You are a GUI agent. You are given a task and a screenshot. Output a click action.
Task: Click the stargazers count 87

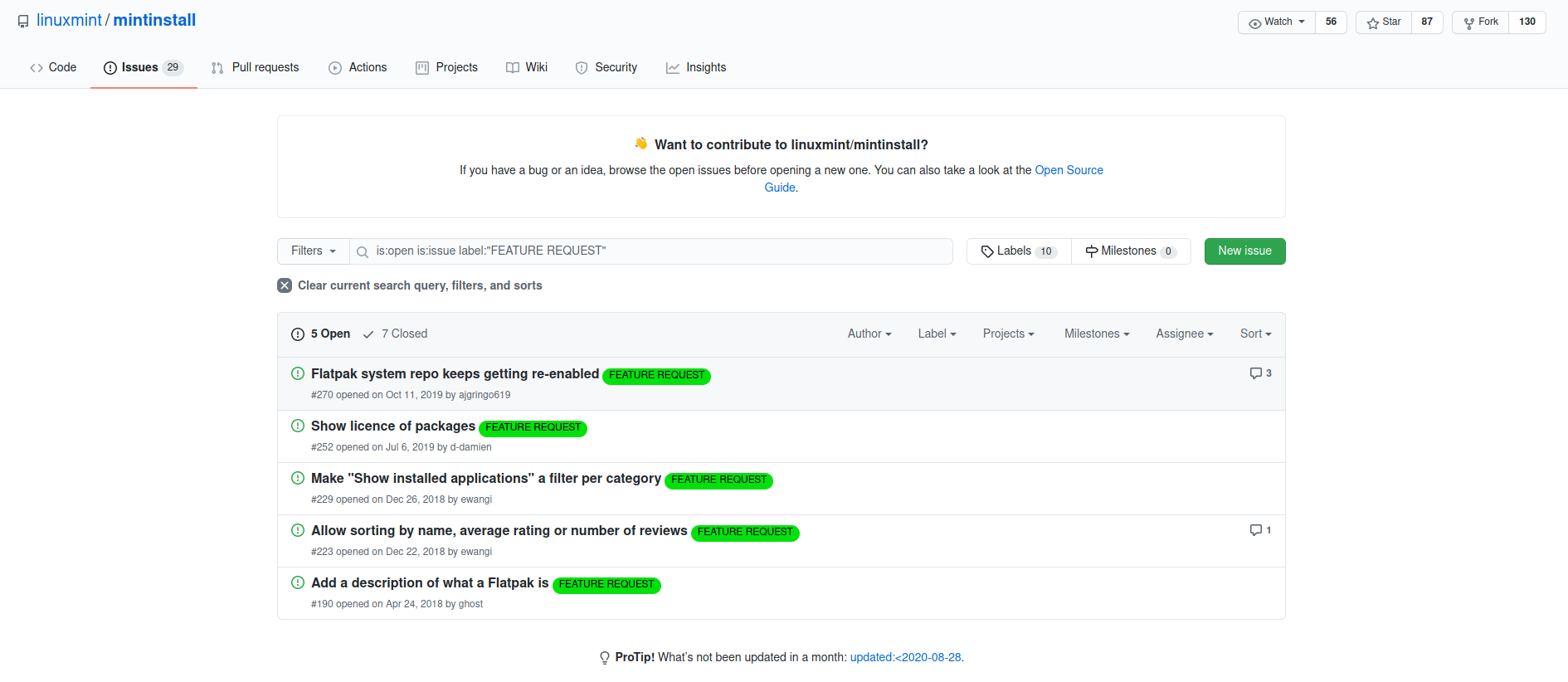click(1427, 22)
